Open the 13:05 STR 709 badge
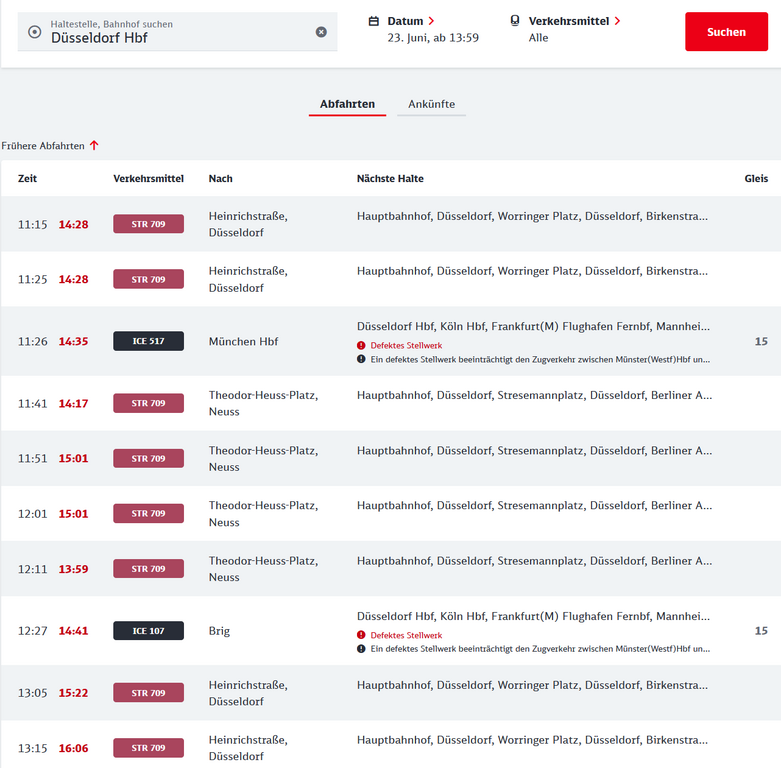Viewport: 781px width, 768px height. (148, 693)
